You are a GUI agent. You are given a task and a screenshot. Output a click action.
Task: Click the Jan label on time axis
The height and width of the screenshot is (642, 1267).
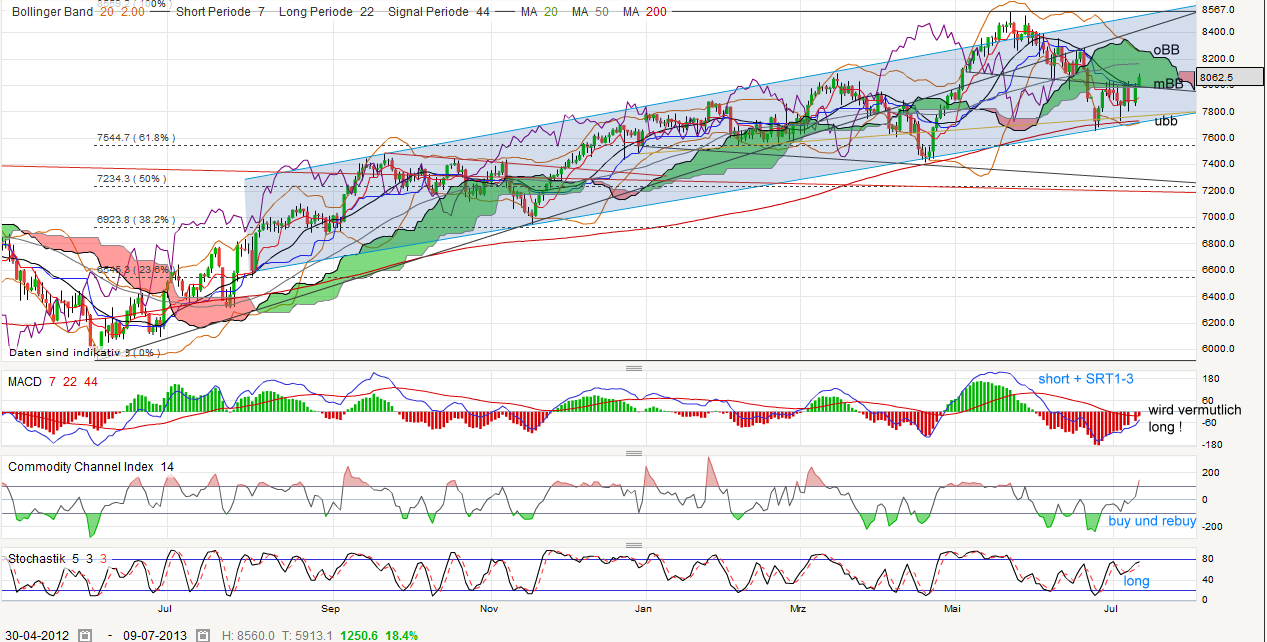(644, 607)
